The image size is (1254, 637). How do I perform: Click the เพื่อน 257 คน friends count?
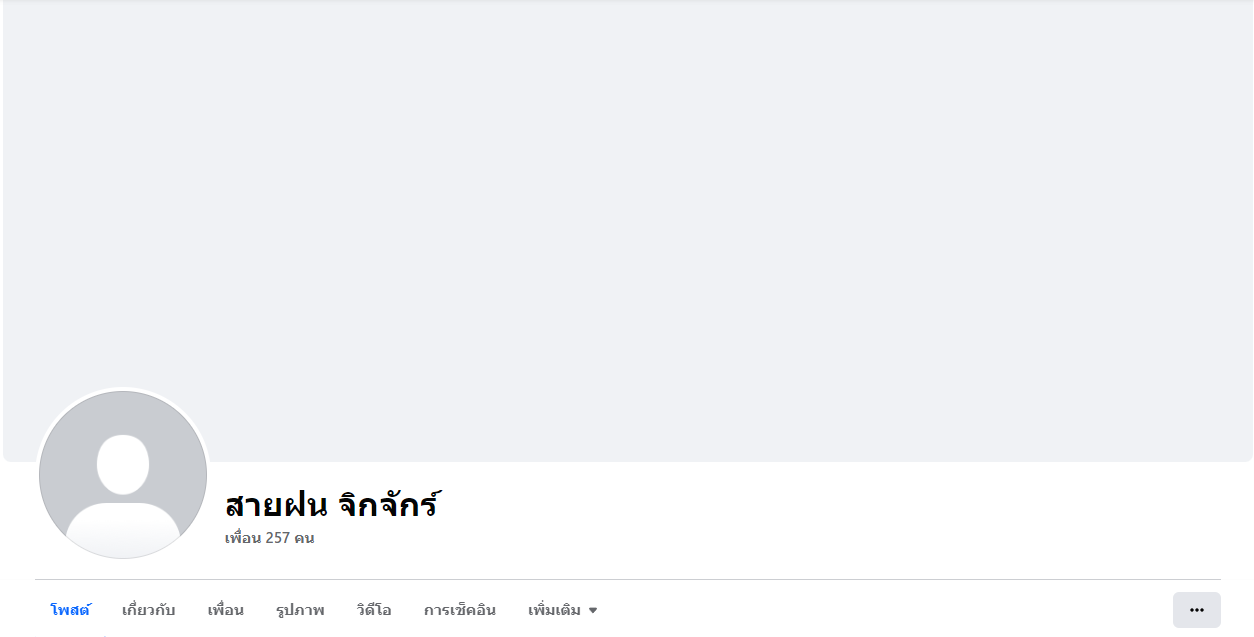pyautogui.click(x=270, y=538)
